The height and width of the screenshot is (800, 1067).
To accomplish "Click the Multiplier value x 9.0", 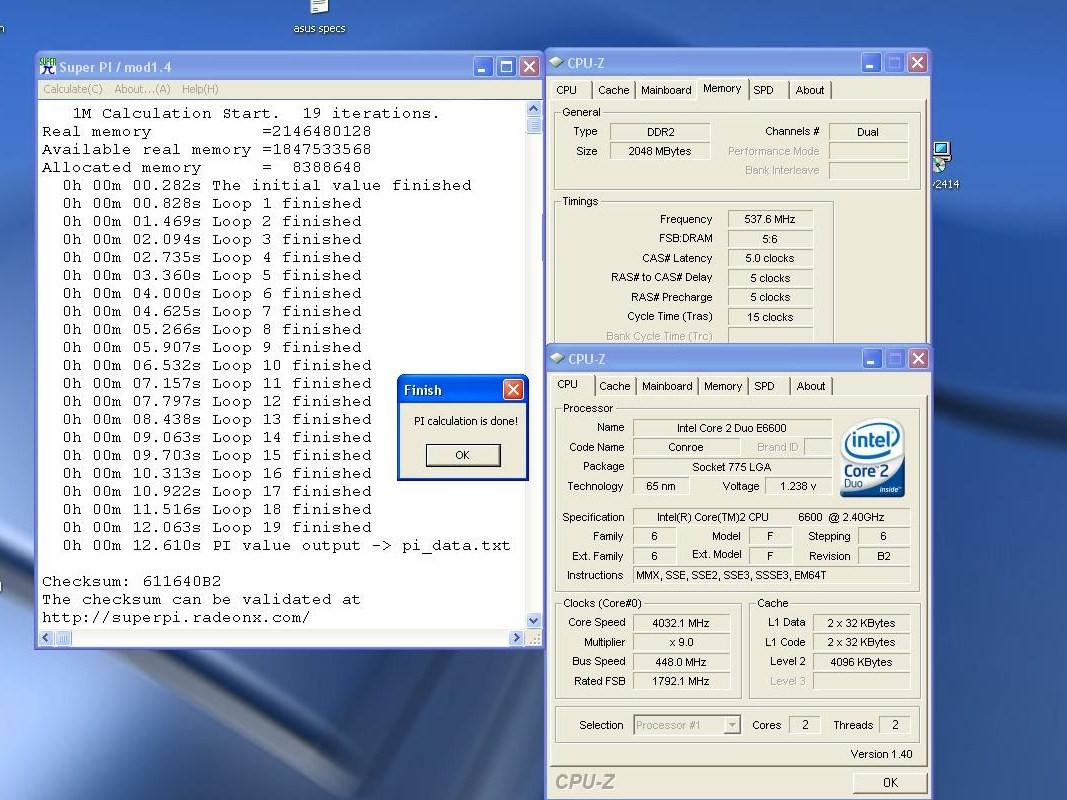I will pos(681,642).
